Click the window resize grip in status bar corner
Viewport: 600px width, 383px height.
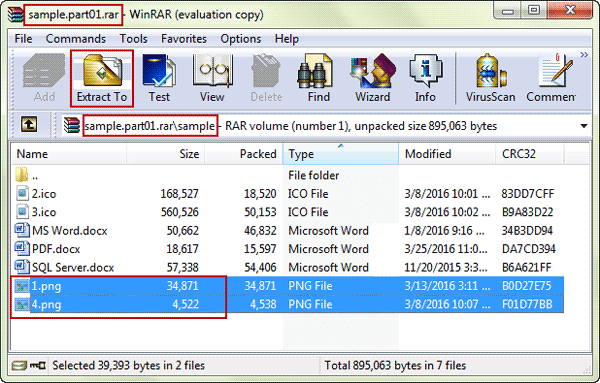[586, 369]
